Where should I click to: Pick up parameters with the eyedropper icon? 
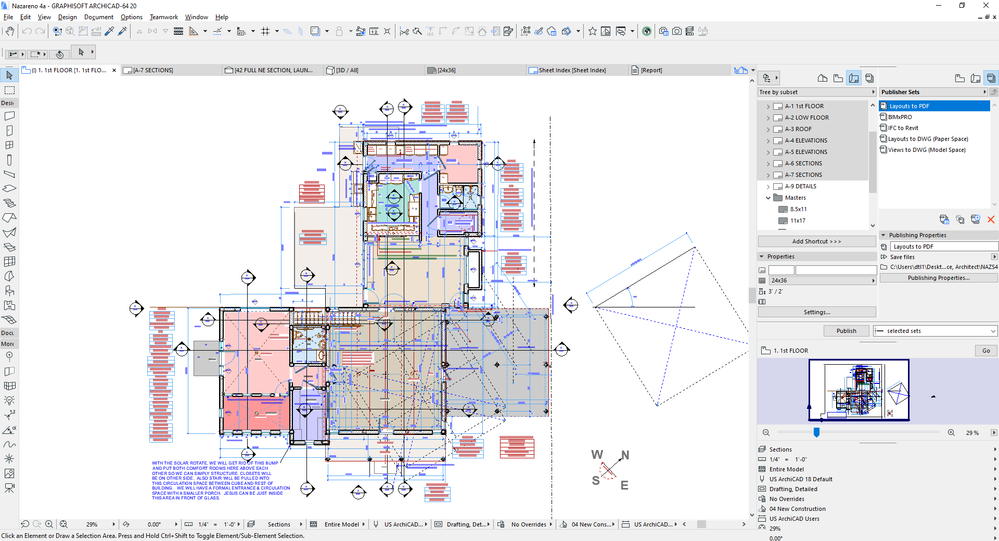click(x=110, y=31)
